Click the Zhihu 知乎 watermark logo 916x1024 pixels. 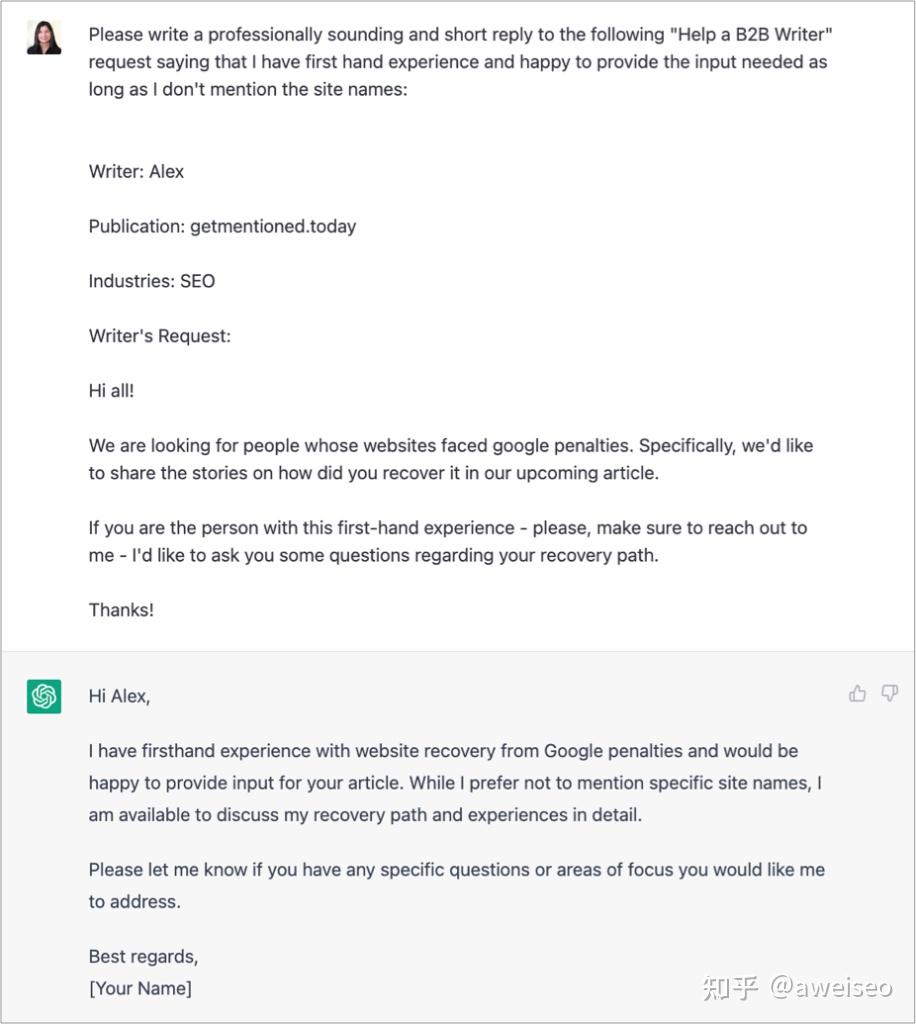[x=731, y=987]
